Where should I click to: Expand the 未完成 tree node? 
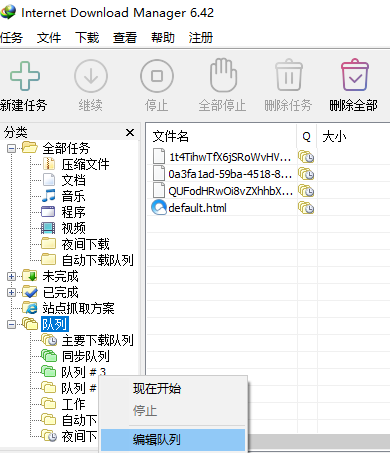pyautogui.click(x=11, y=276)
